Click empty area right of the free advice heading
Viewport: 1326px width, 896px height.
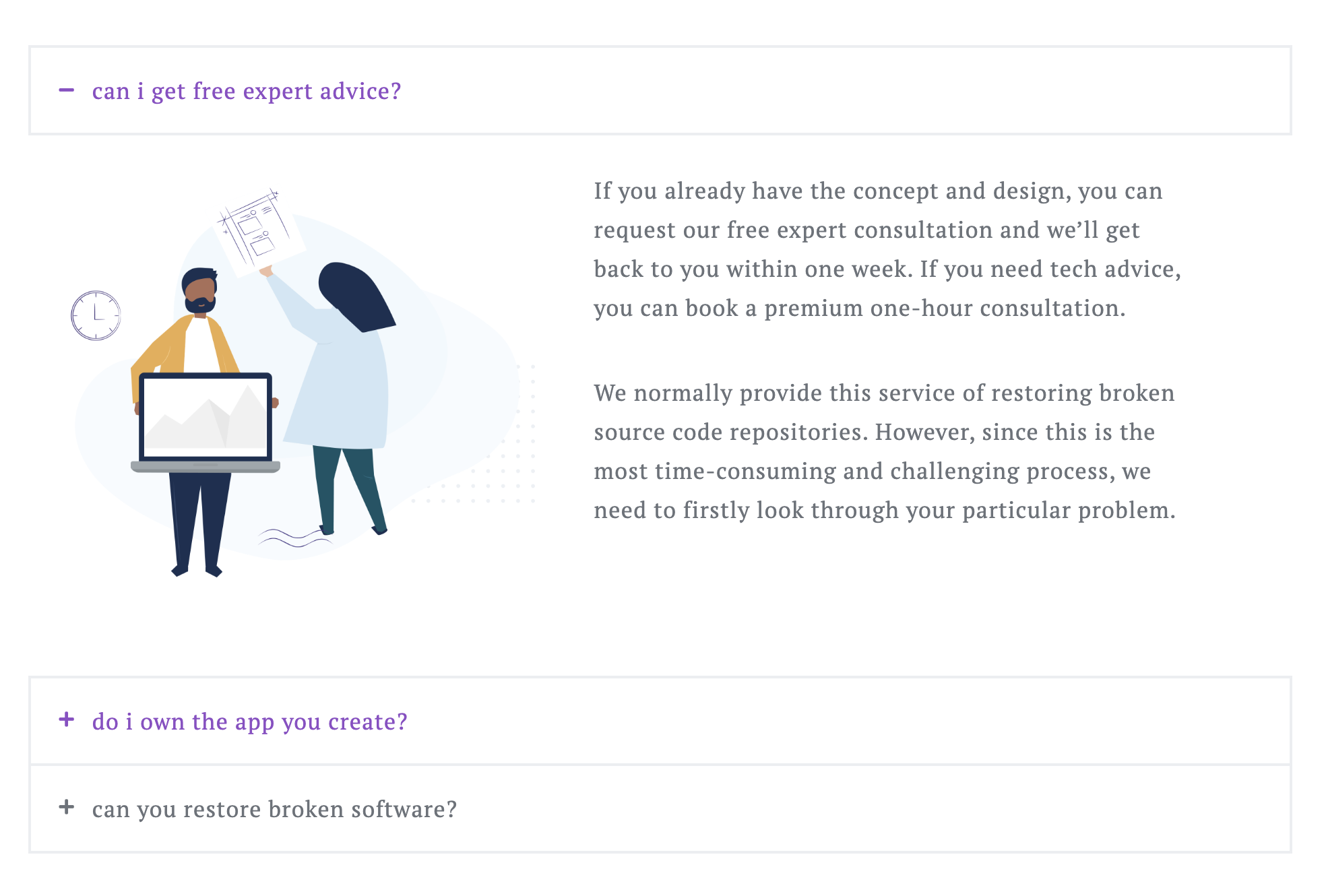[x=842, y=90]
